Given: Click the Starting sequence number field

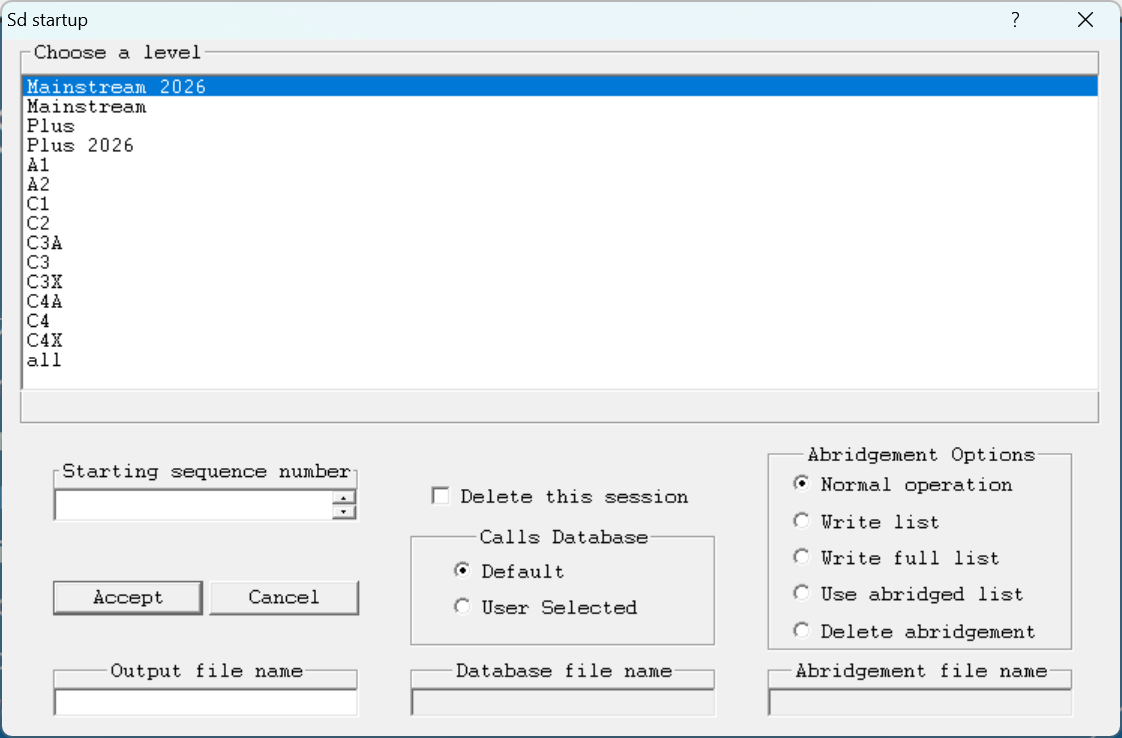Looking at the screenshot, I should coord(193,506).
